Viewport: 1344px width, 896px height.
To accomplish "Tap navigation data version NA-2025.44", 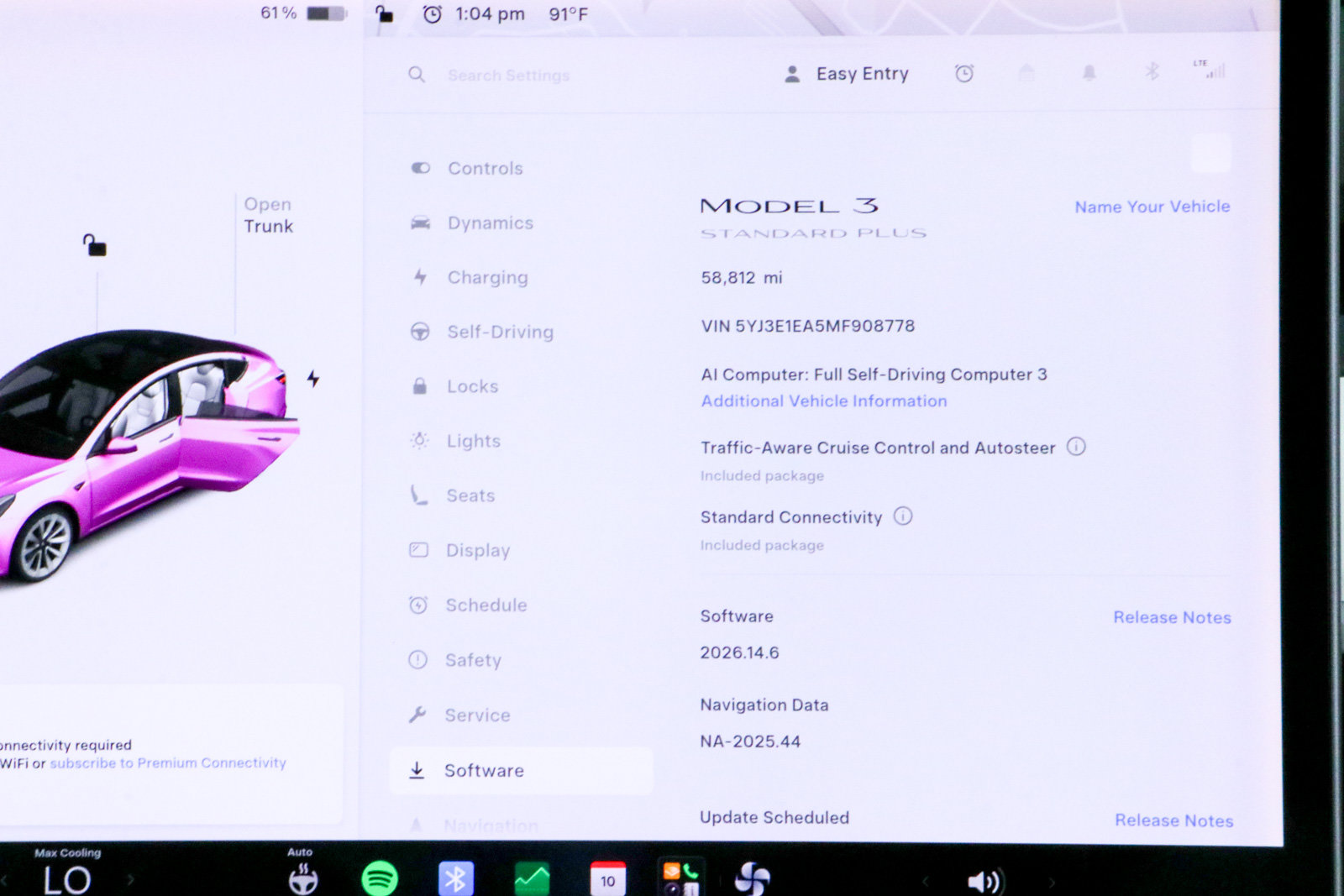I will tap(750, 741).
